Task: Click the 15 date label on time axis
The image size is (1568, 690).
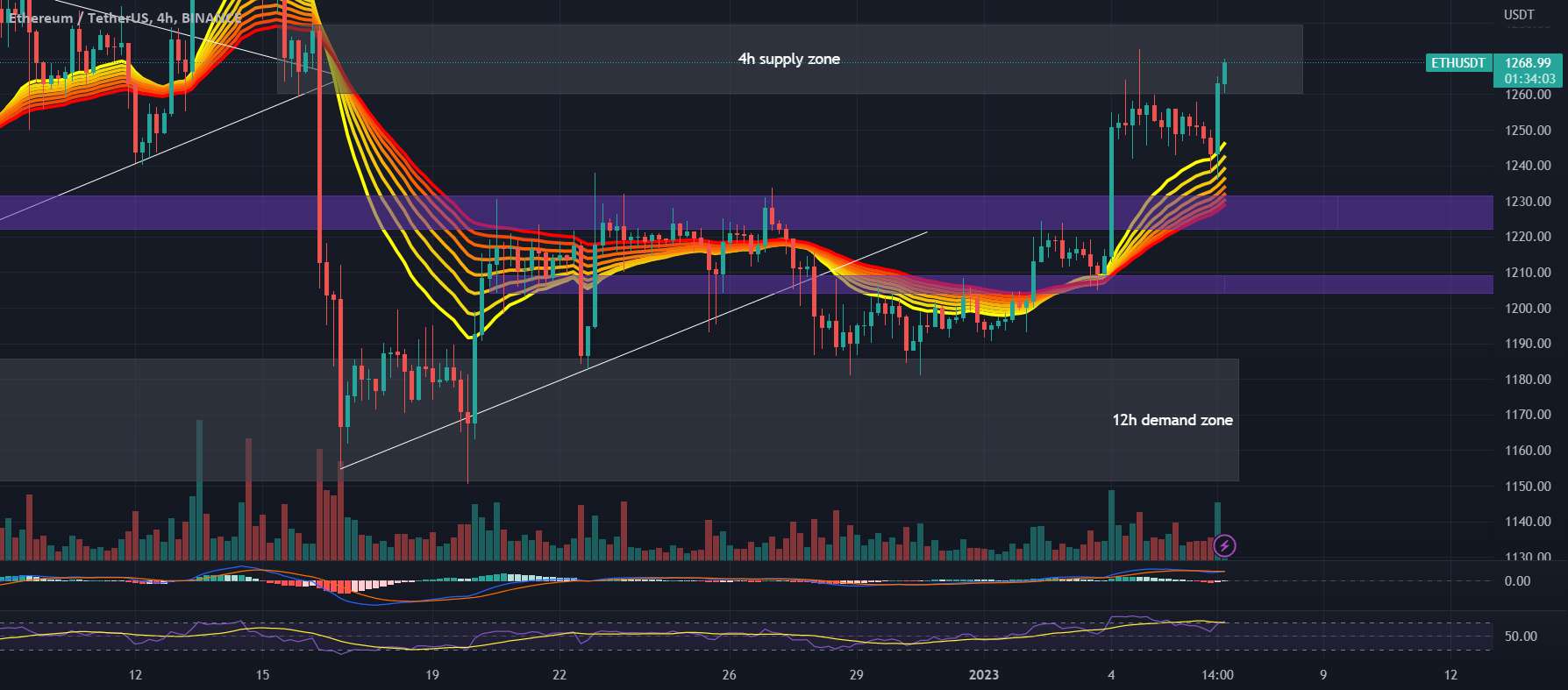Action: (x=262, y=675)
